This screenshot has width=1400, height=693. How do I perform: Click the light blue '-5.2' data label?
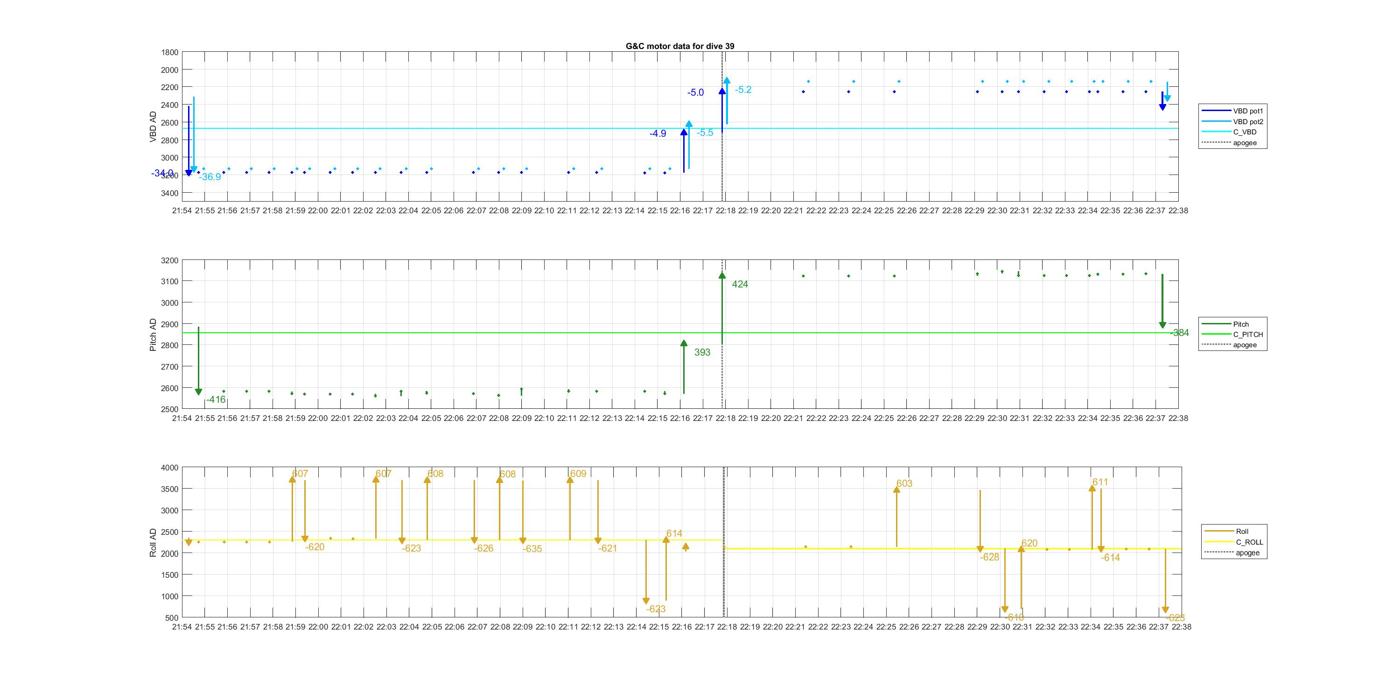pos(743,90)
